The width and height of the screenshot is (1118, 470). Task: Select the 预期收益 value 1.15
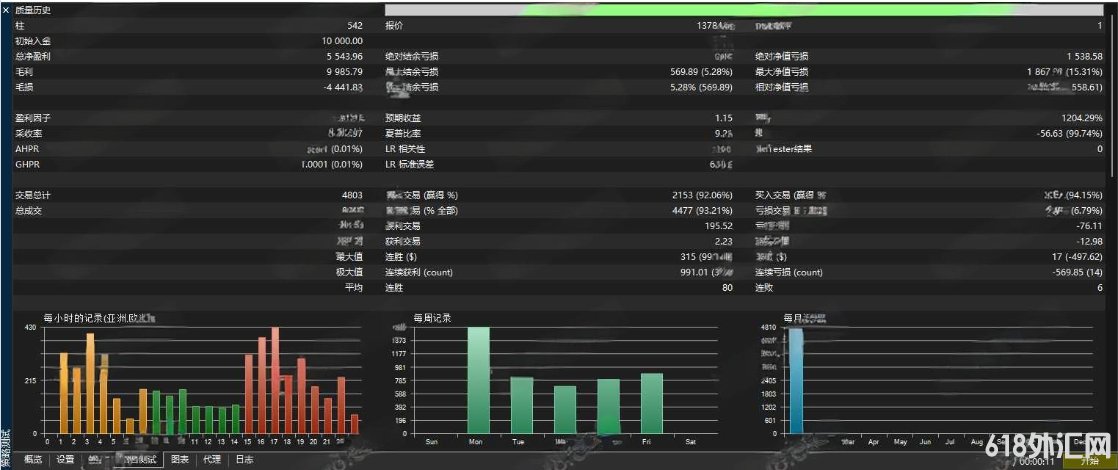click(724, 118)
